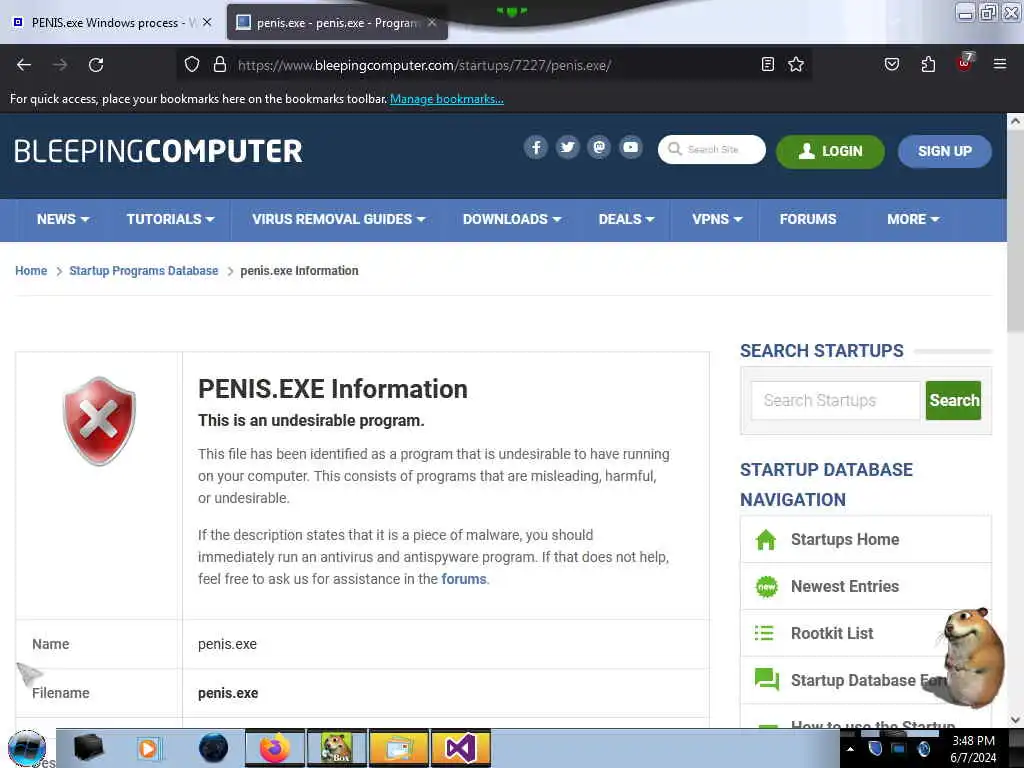Screen dimensions: 1024x768
Task: Reload the page with the refresh icon
Action: point(96,65)
